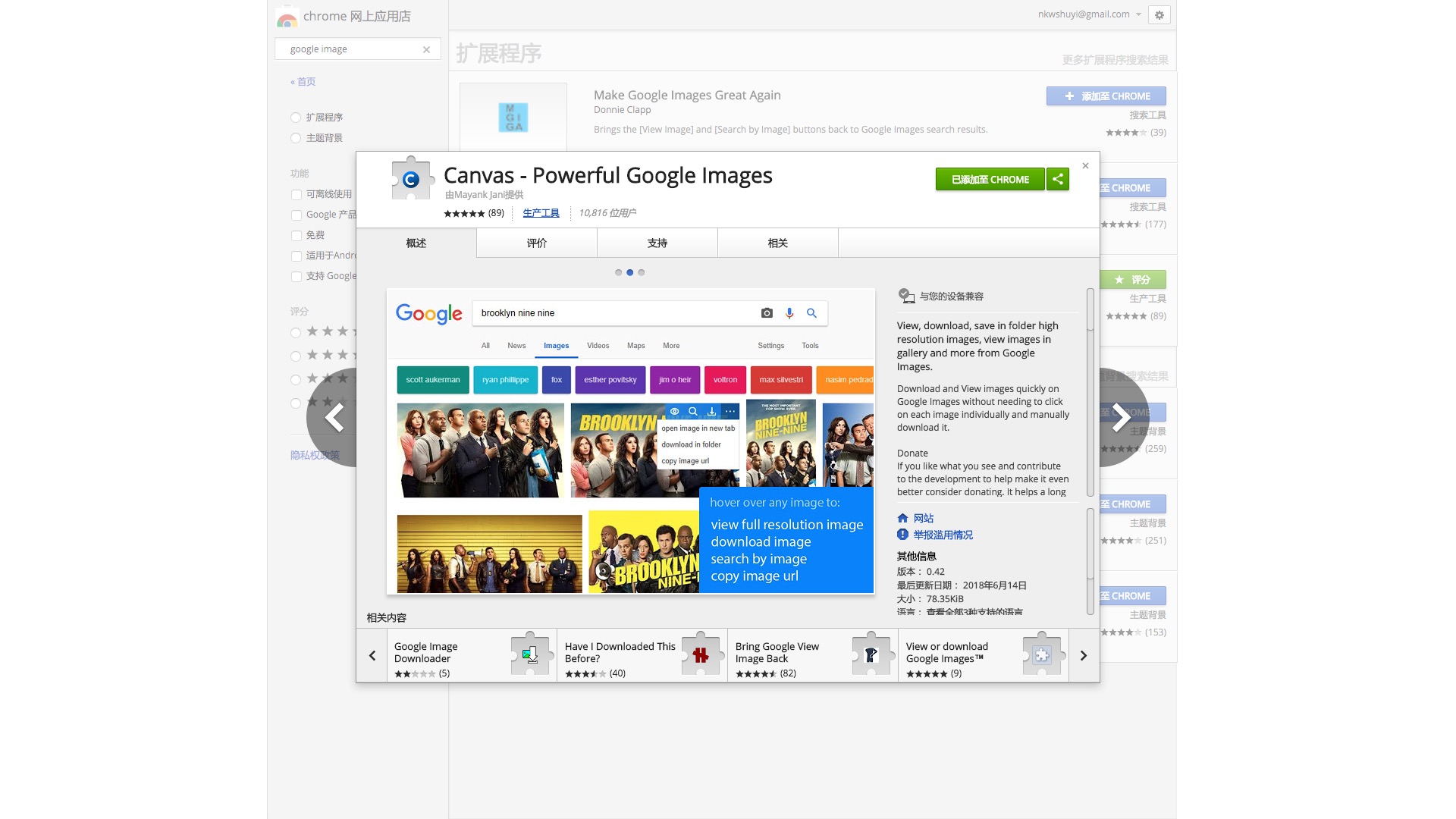Switch to the 评价 tab
This screenshot has width=1456, height=819.
pyautogui.click(x=536, y=243)
